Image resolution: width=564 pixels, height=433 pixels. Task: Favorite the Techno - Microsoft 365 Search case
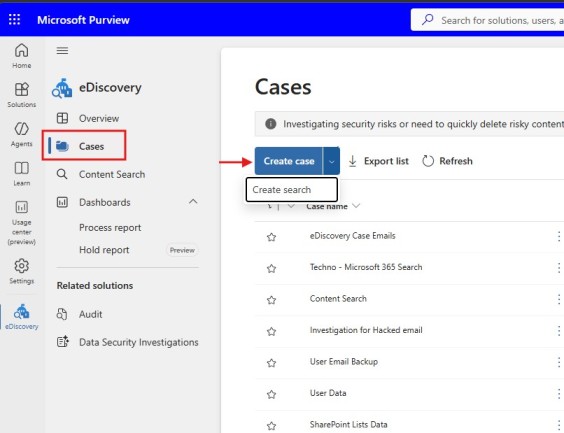point(272,268)
